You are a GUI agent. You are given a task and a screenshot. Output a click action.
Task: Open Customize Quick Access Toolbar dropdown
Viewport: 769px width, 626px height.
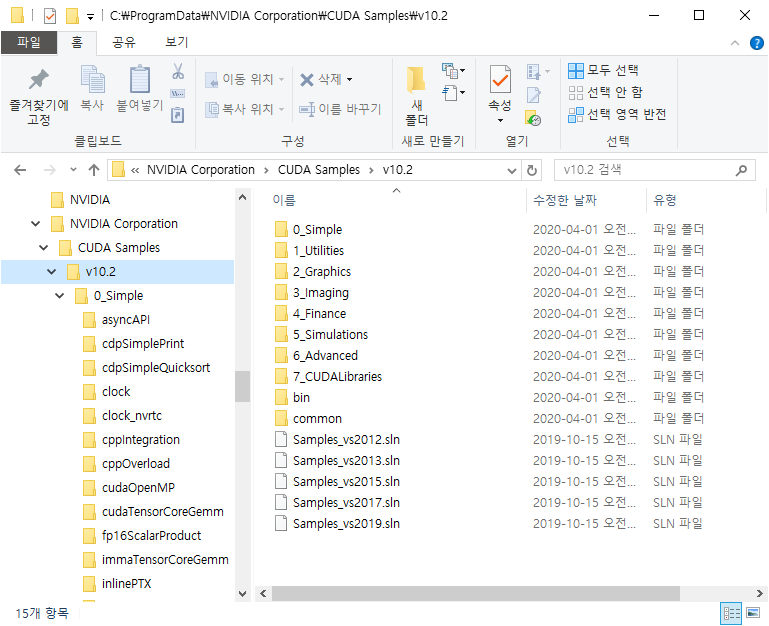coord(90,17)
